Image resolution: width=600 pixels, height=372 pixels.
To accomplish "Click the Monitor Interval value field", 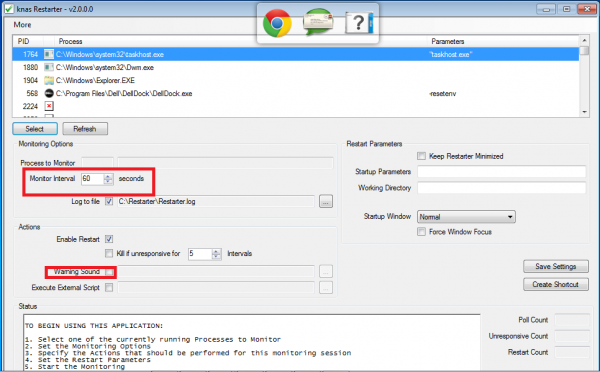I will (93, 179).
